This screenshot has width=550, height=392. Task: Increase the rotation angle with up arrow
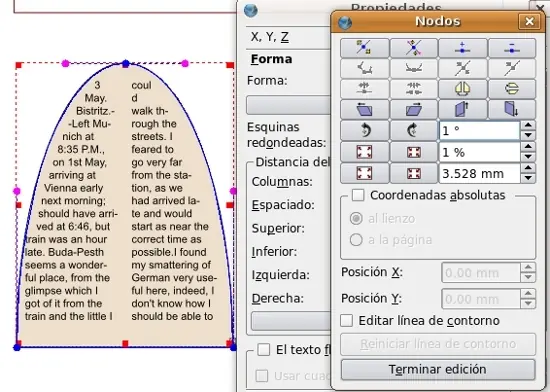[x=528, y=126]
